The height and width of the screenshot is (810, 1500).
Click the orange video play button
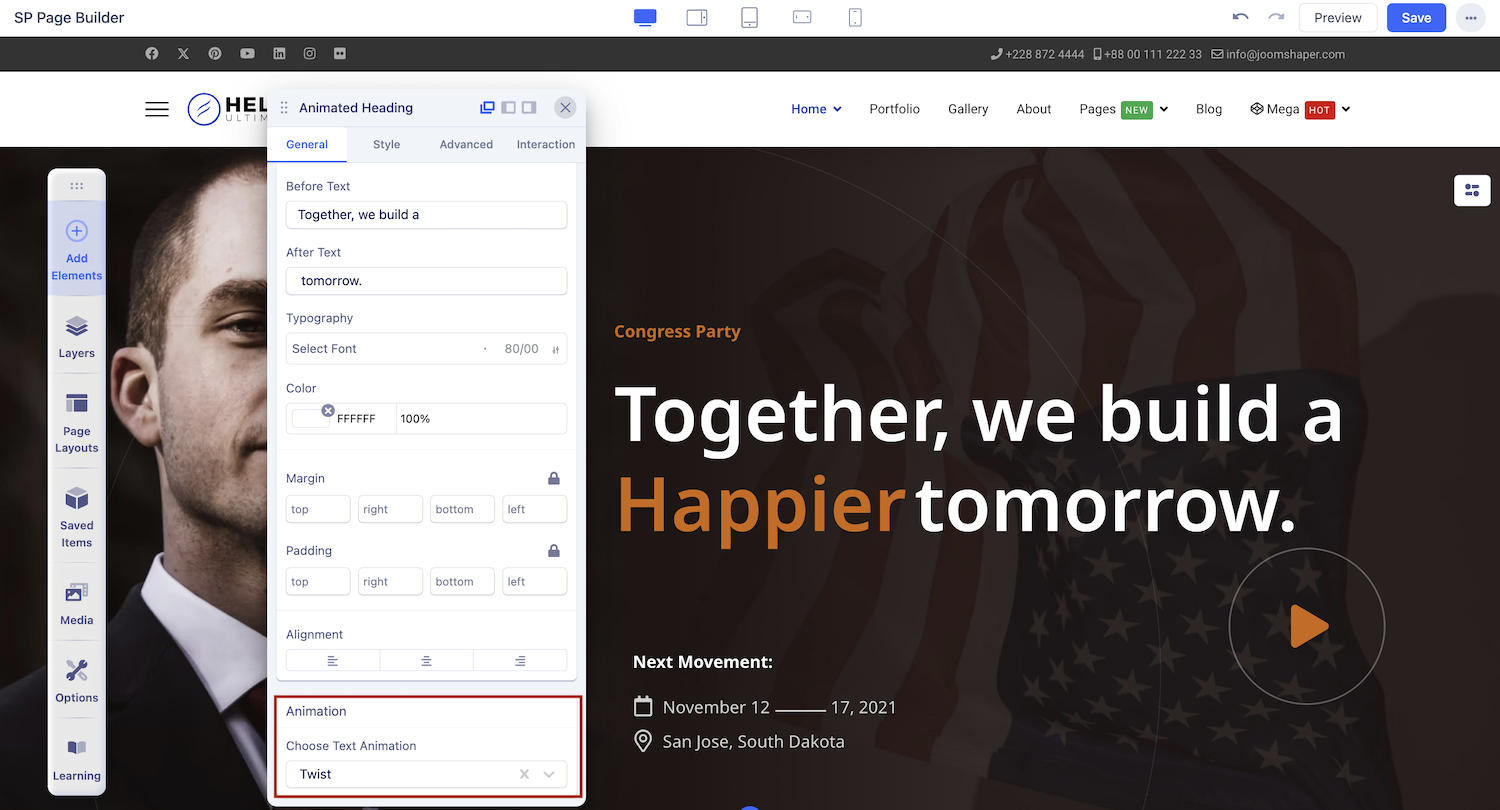pos(1306,626)
